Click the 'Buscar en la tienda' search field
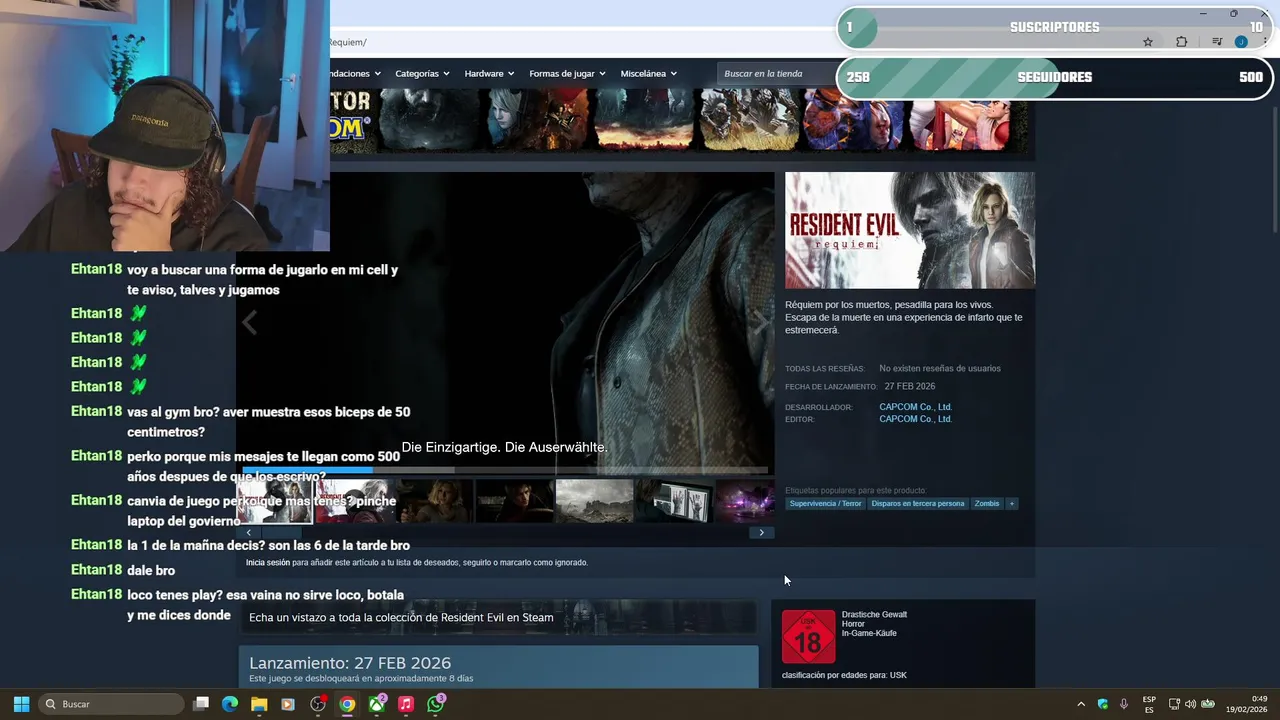This screenshot has width=1280, height=720. 775,73
